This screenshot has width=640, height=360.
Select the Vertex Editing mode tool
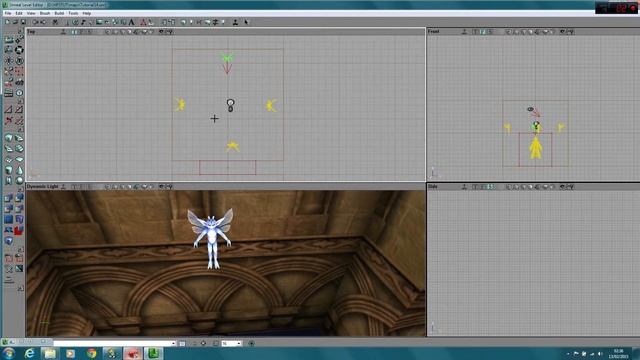(x=19, y=40)
